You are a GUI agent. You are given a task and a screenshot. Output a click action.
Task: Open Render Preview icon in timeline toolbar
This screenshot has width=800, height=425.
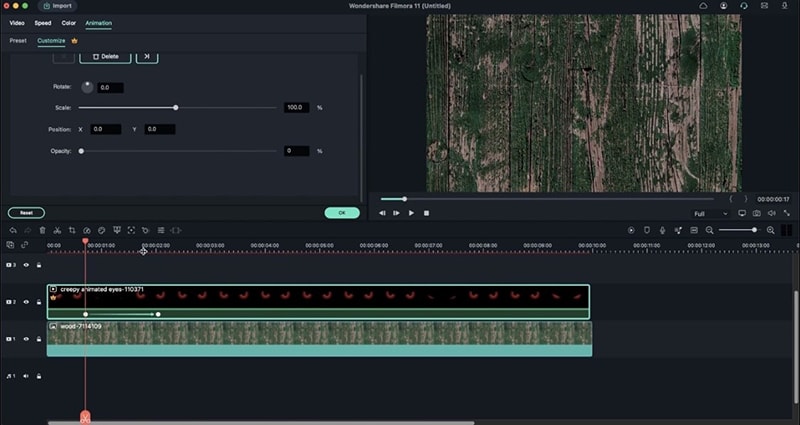pos(631,231)
